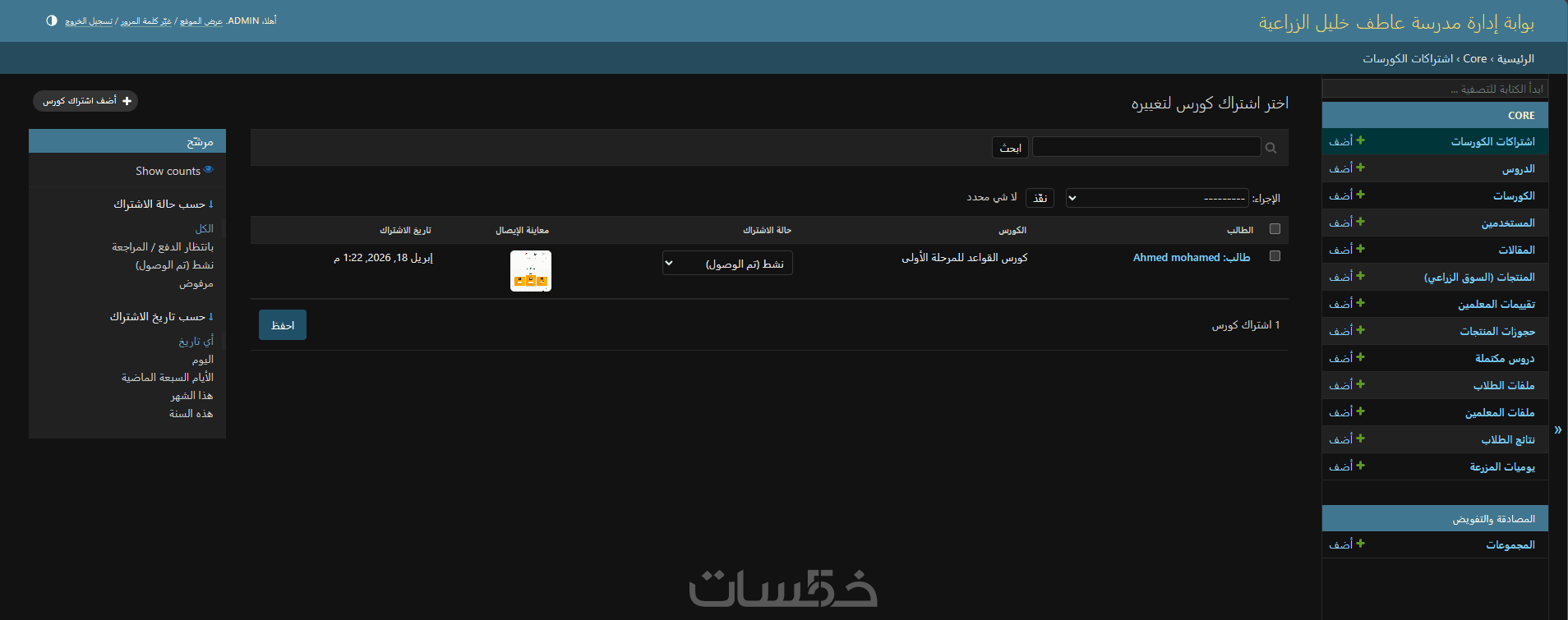Screen dimensions: 1568x620
Task: Toggle the dark/light theme icon
Action: click(52, 21)
